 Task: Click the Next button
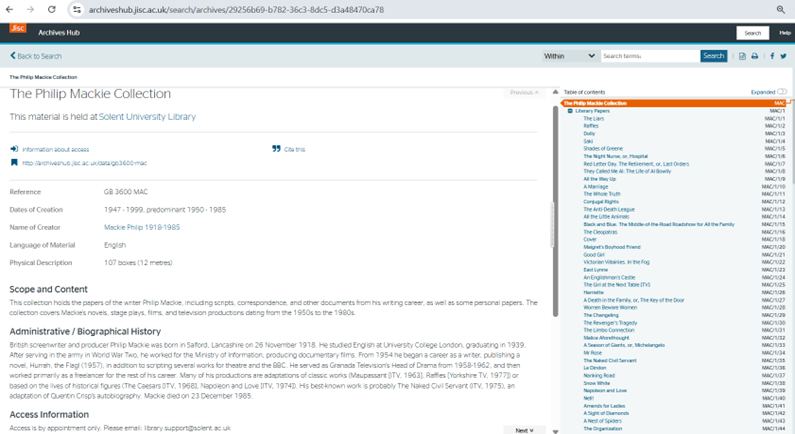pyautogui.click(x=524, y=430)
